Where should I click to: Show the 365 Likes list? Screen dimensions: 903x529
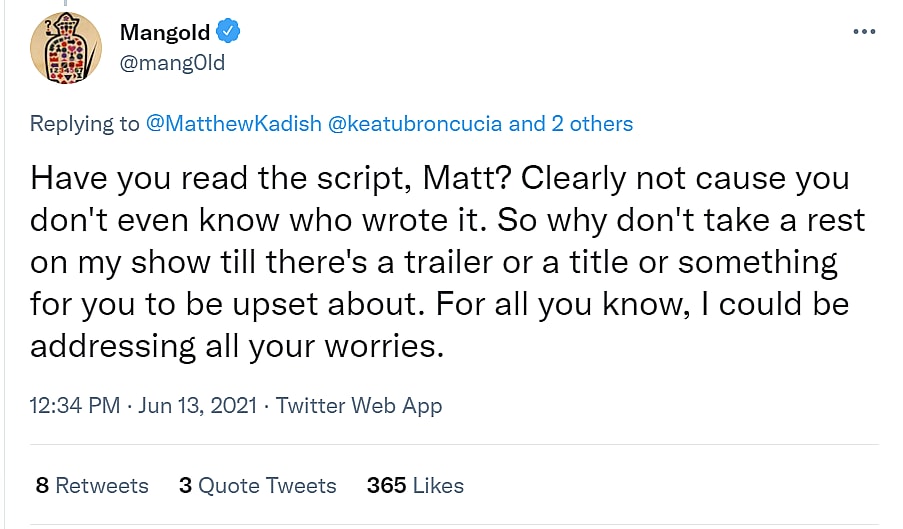[415, 486]
